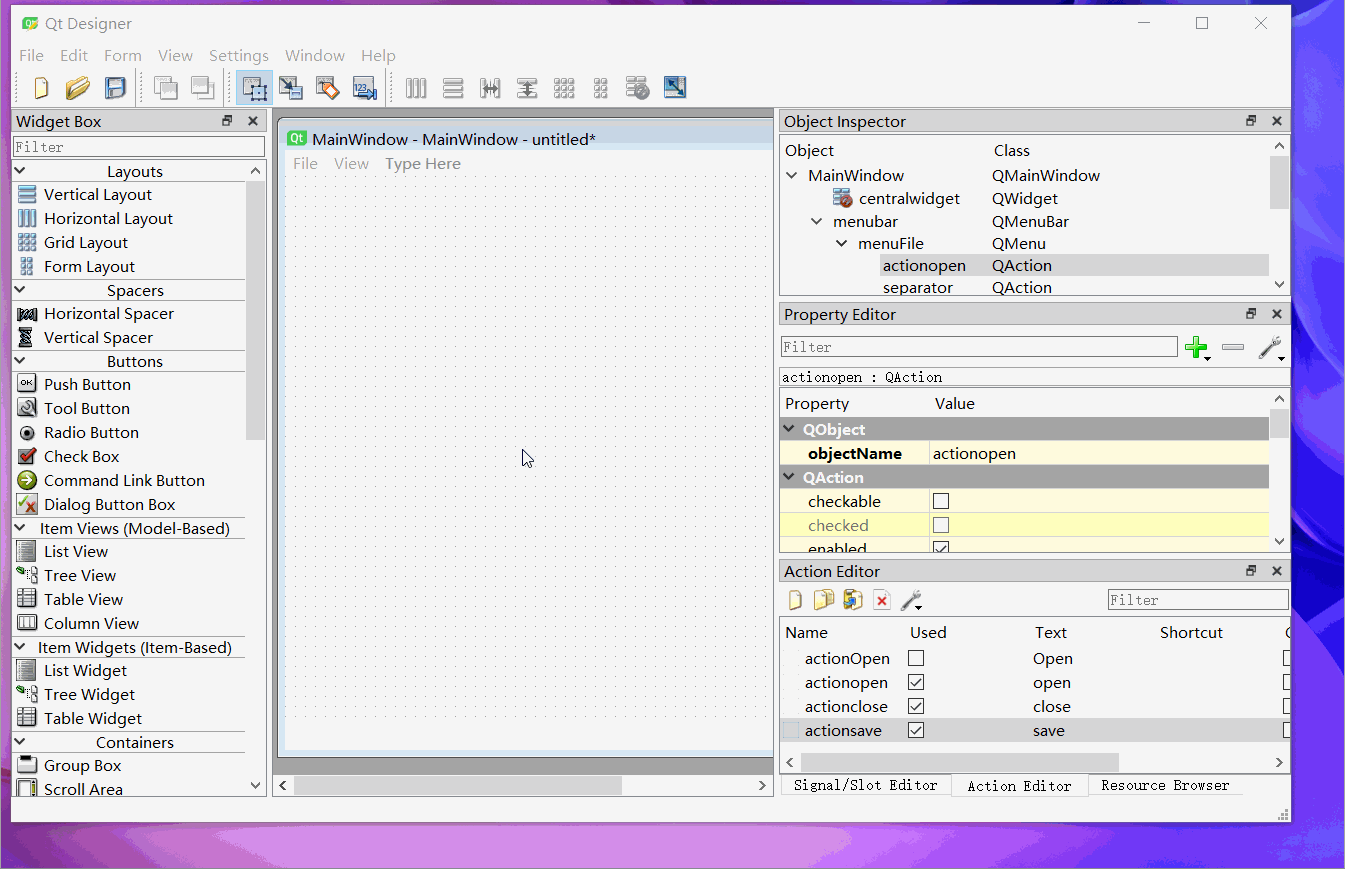
Task: Collapse Item Widgets (Item-Based) category
Action: (x=20, y=647)
